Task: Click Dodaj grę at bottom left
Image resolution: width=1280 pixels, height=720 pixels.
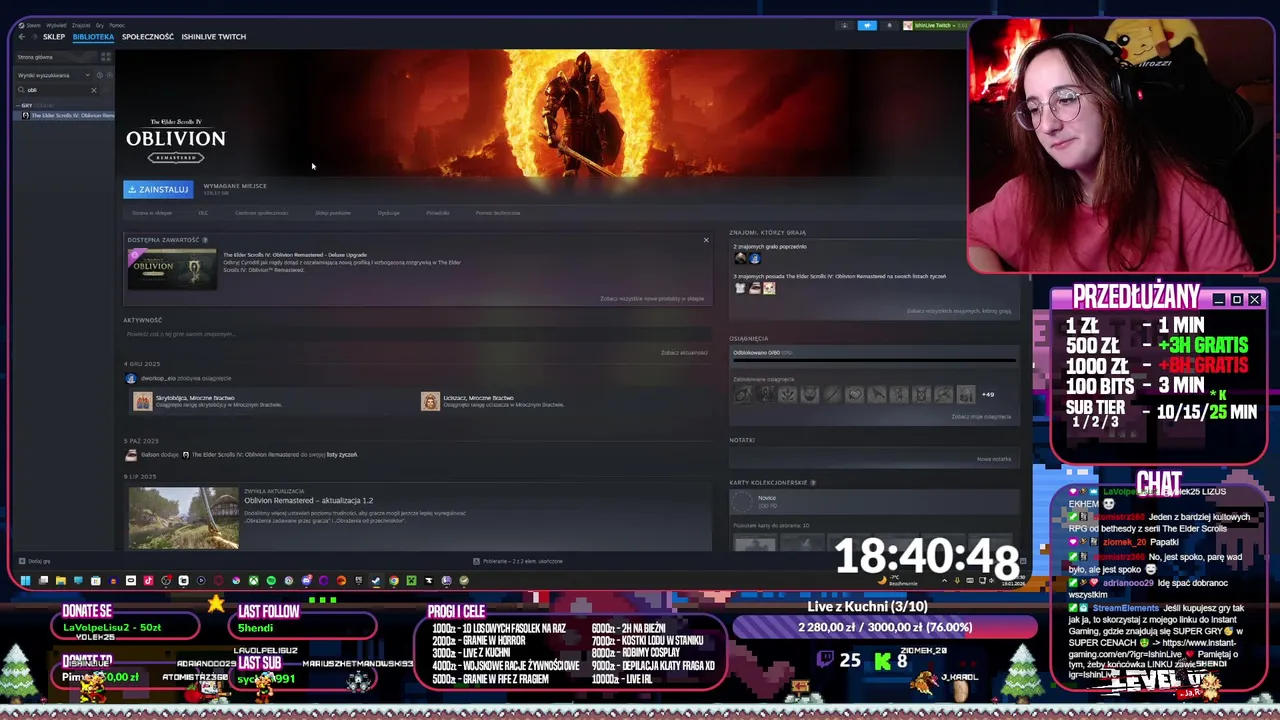Action: click(35, 561)
